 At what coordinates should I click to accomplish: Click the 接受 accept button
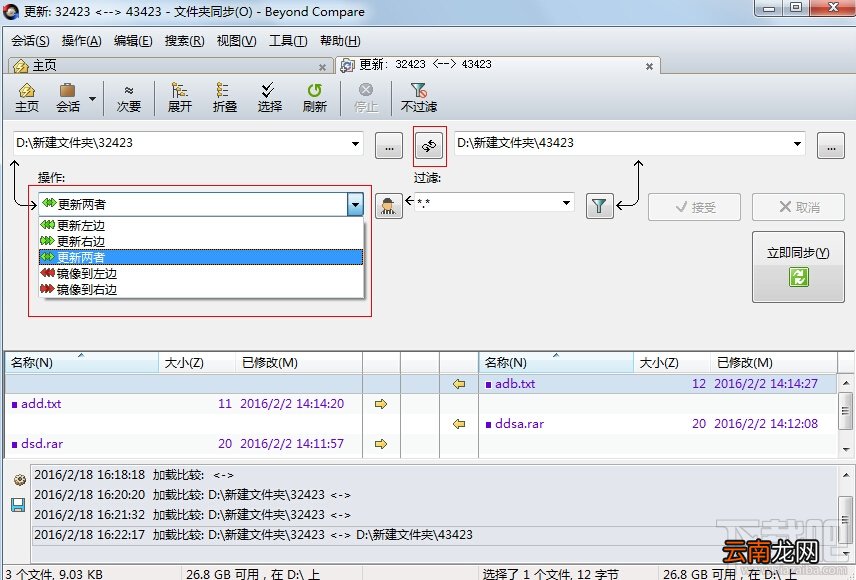pos(694,207)
